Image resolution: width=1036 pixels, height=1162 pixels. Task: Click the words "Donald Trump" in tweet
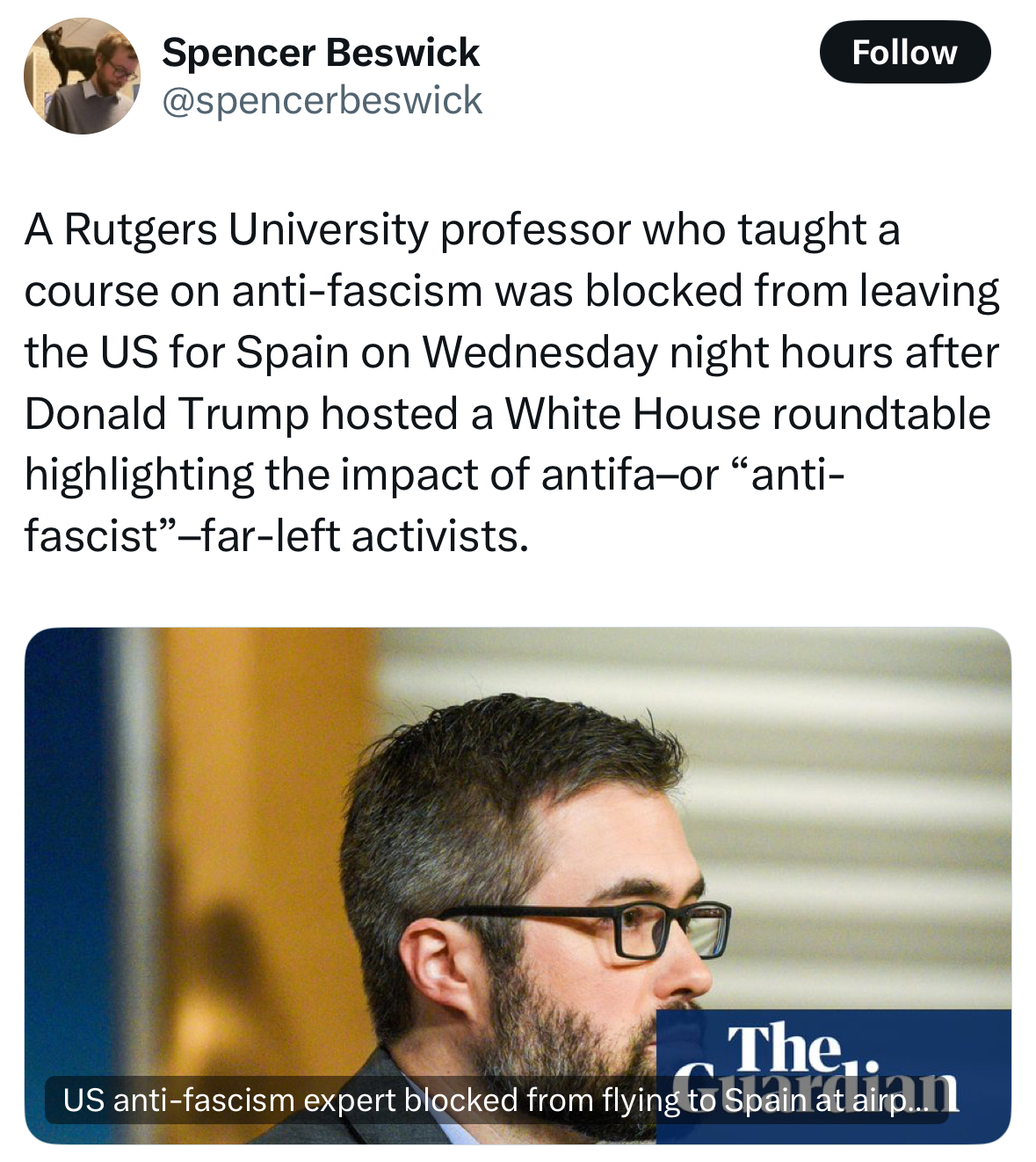(167, 414)
